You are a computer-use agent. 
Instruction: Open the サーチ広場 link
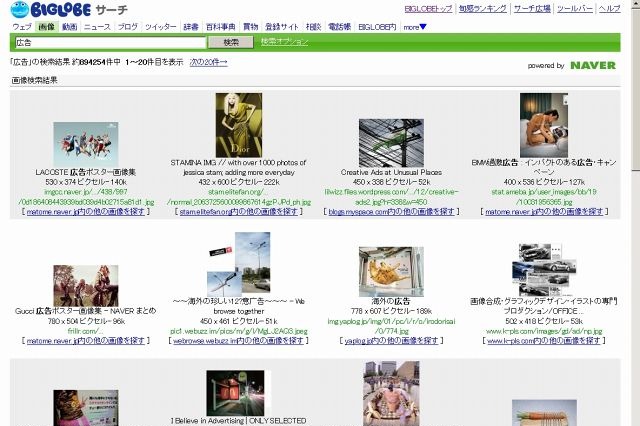click(532, 9)
